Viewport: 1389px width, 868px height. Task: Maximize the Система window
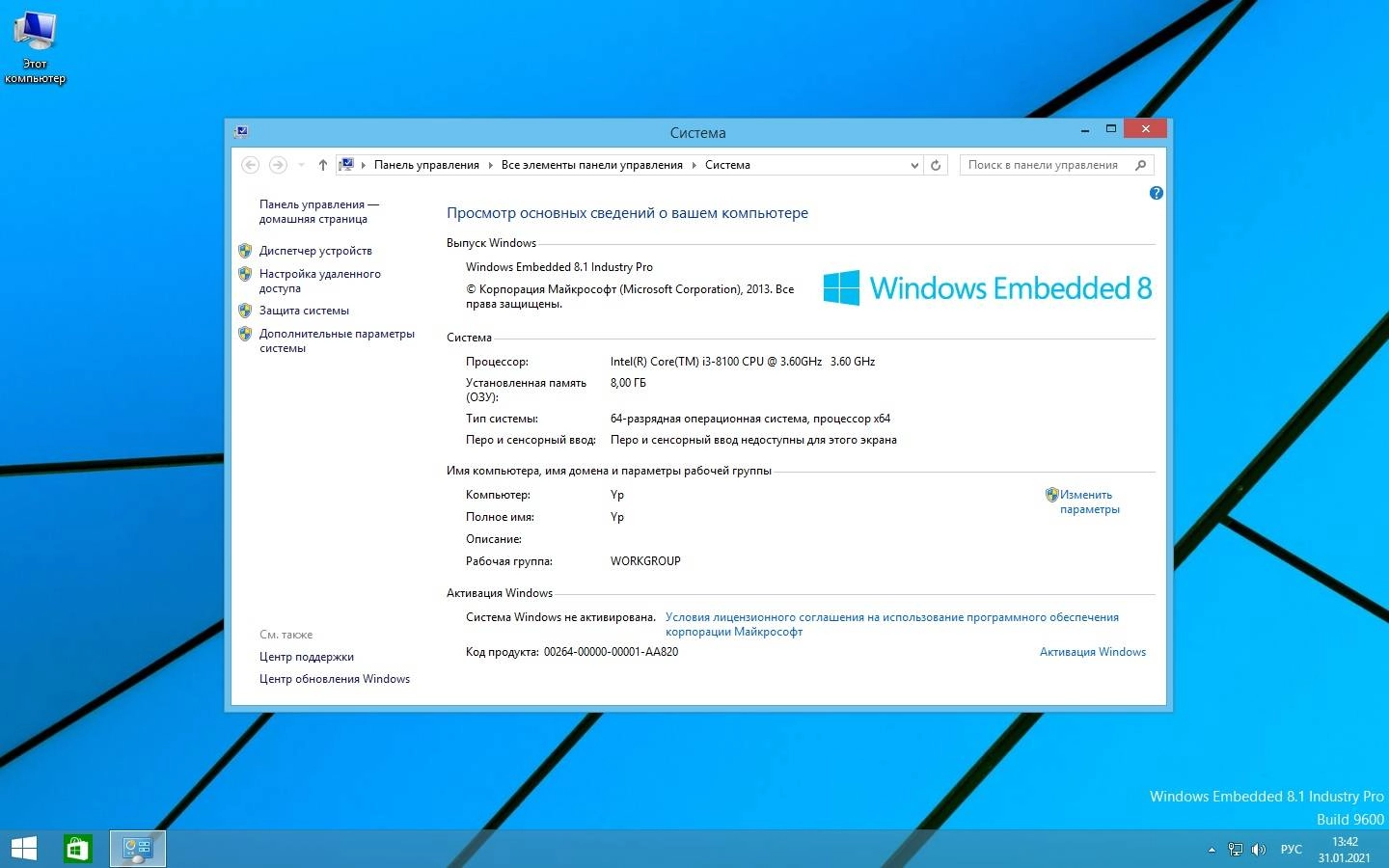[x=1110, y=128]
